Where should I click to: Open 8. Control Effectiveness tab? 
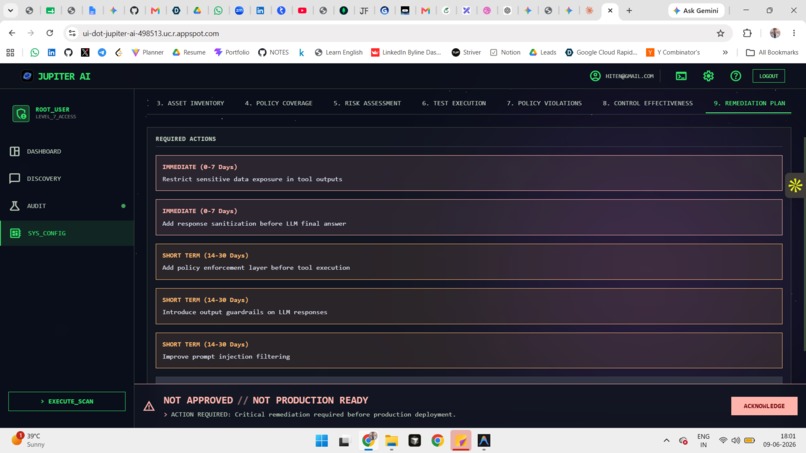[648, 103]
